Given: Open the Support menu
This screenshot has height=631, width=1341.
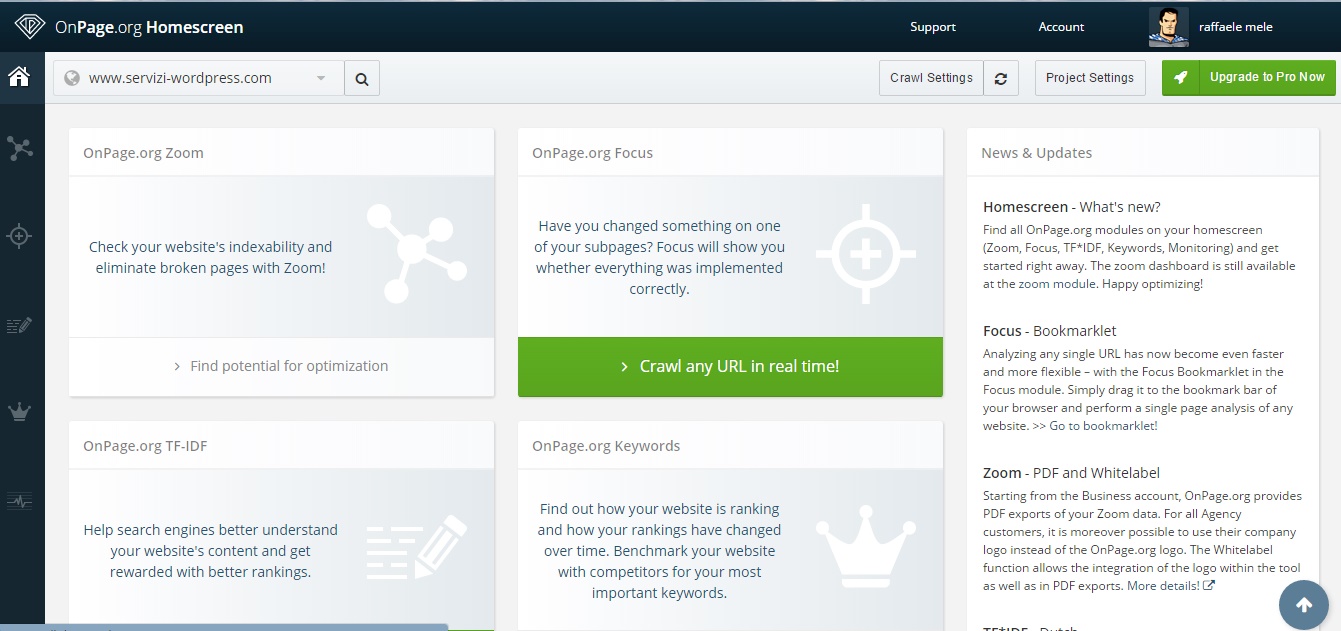Looking at the screenshot, I should tap(933, 27).
